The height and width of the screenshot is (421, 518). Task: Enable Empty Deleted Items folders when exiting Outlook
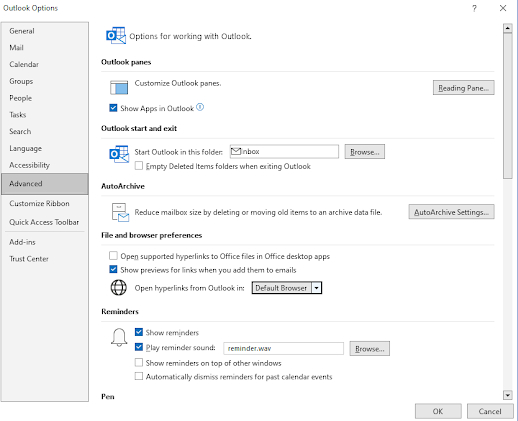tap(139, 166)
